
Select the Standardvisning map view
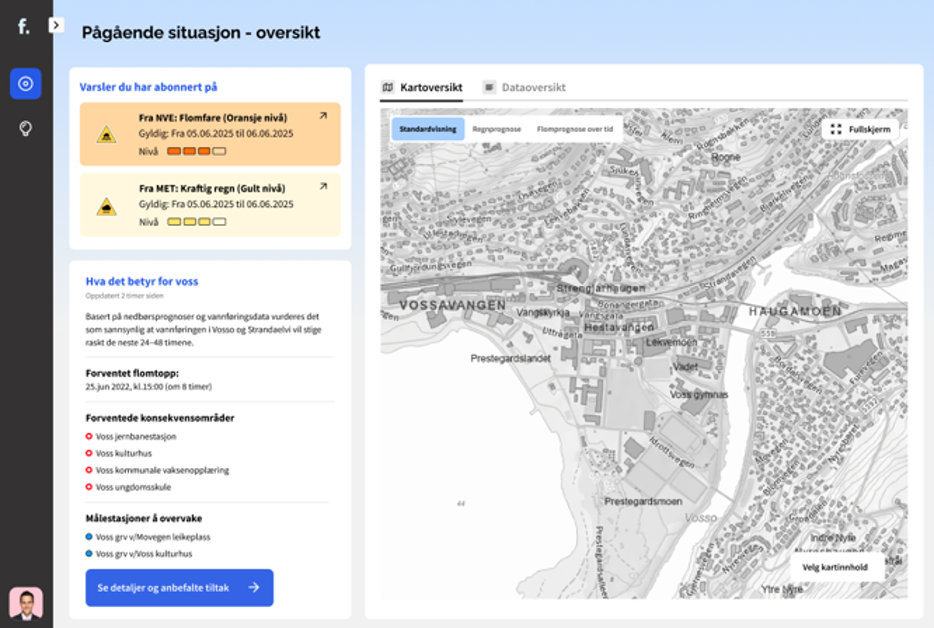tap(428, 129)
